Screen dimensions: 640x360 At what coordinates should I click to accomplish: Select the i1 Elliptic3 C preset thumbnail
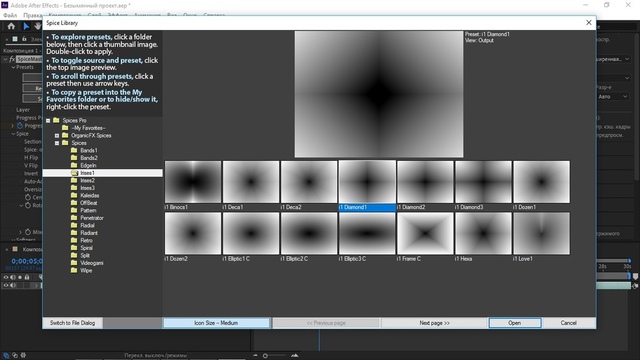(367, 233)
